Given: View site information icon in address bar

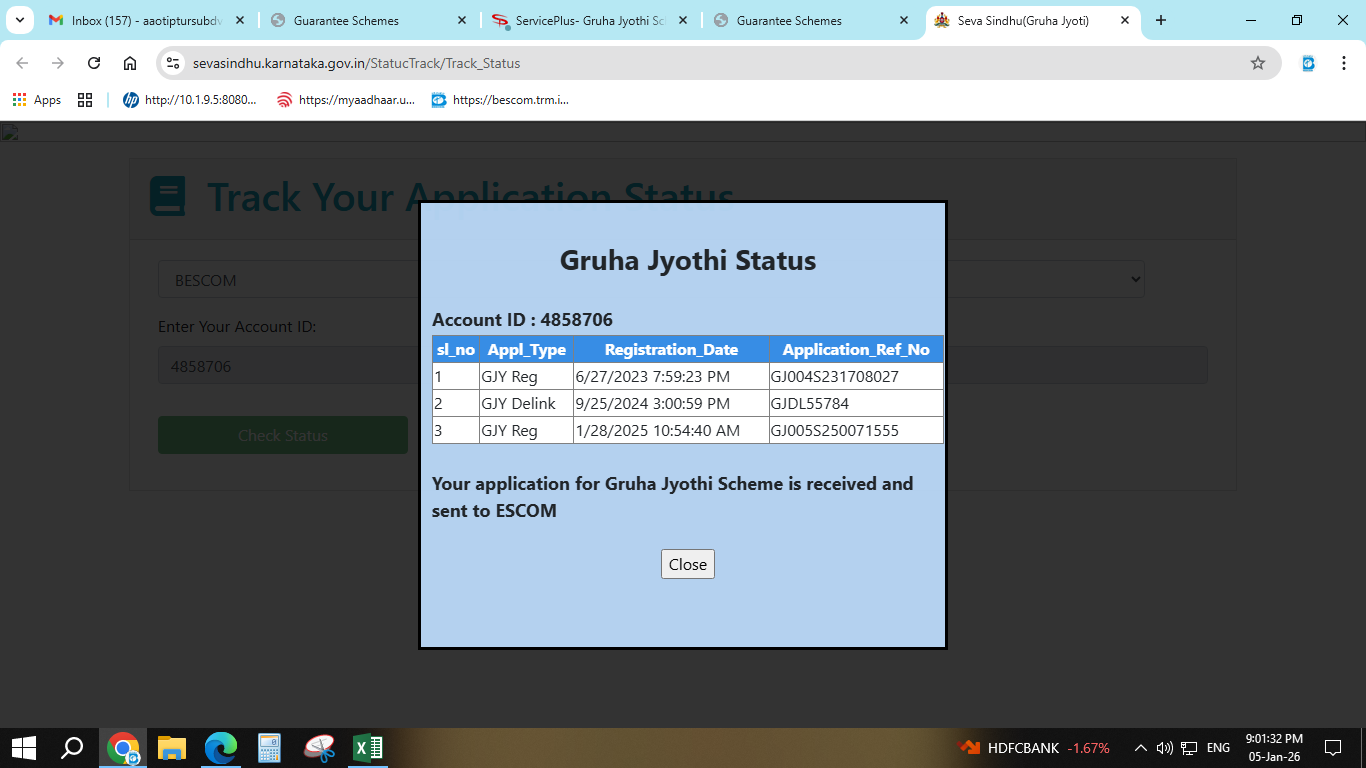Looking at the screenshot, I should pos(174,63).
